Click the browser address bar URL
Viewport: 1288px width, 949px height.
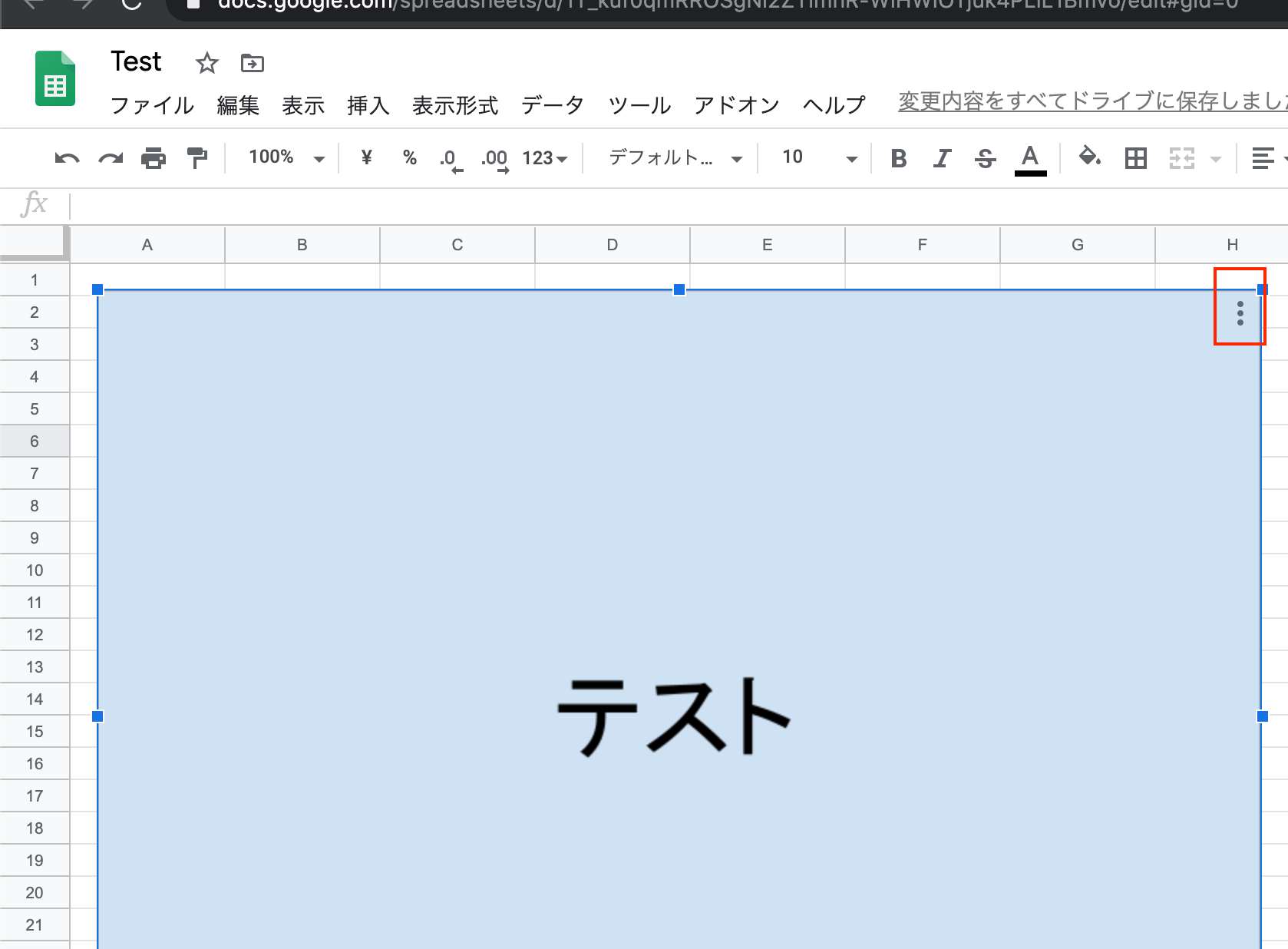(728, 5)
